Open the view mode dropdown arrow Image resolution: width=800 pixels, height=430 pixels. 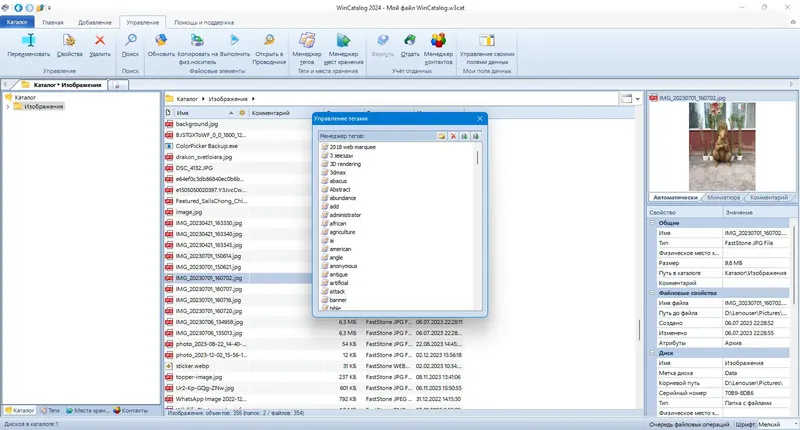point(638,99)
